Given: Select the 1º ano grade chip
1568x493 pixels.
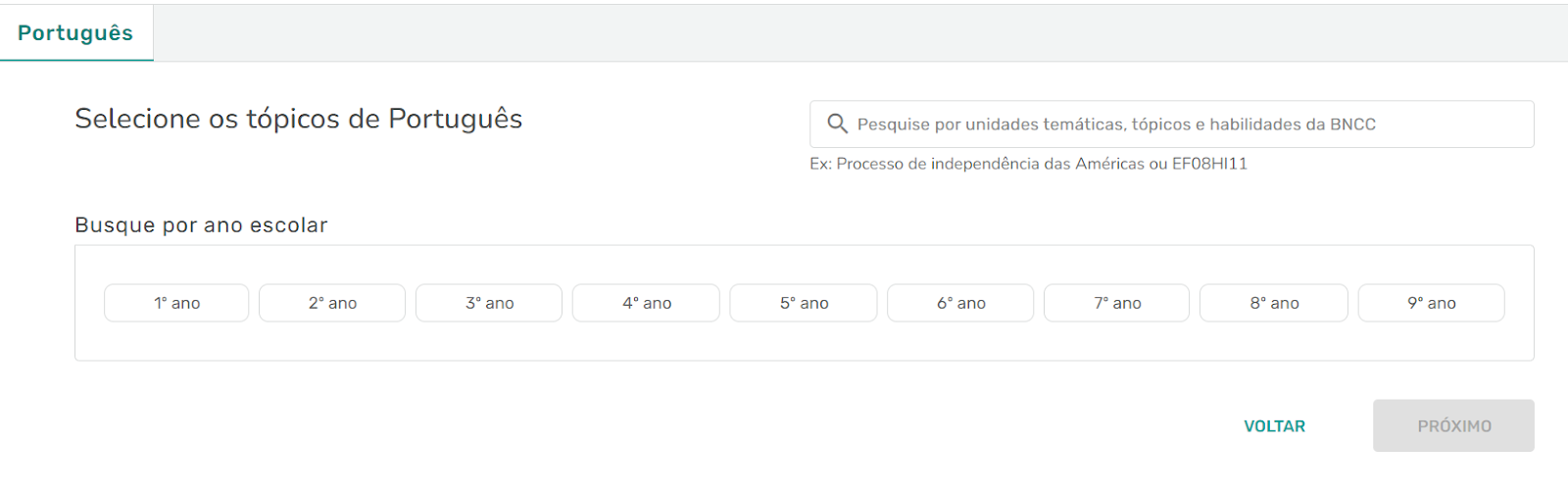Looking at the screenshot, I should point(176,303).
